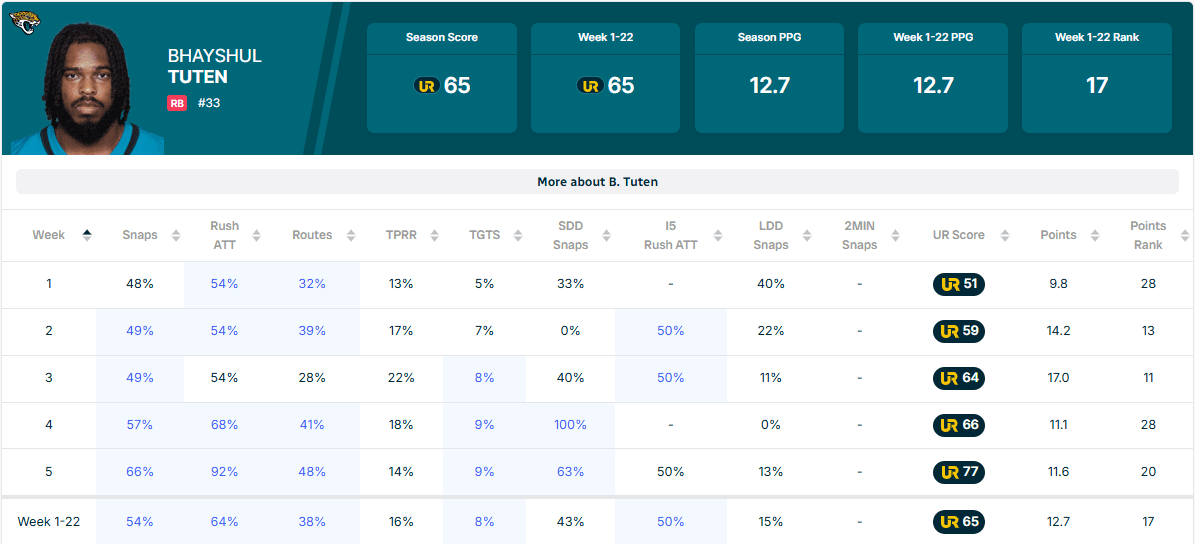The height and width of the screenshot is (544, 1195).
Task: Select the Season PPG card
Action: [x=770, y=78]
